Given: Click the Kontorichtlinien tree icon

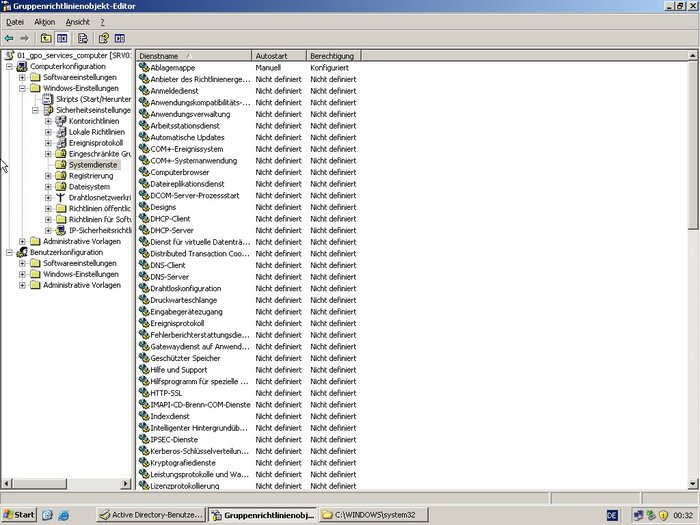Looking at the screenshot, I should click(x=61, y=121).
